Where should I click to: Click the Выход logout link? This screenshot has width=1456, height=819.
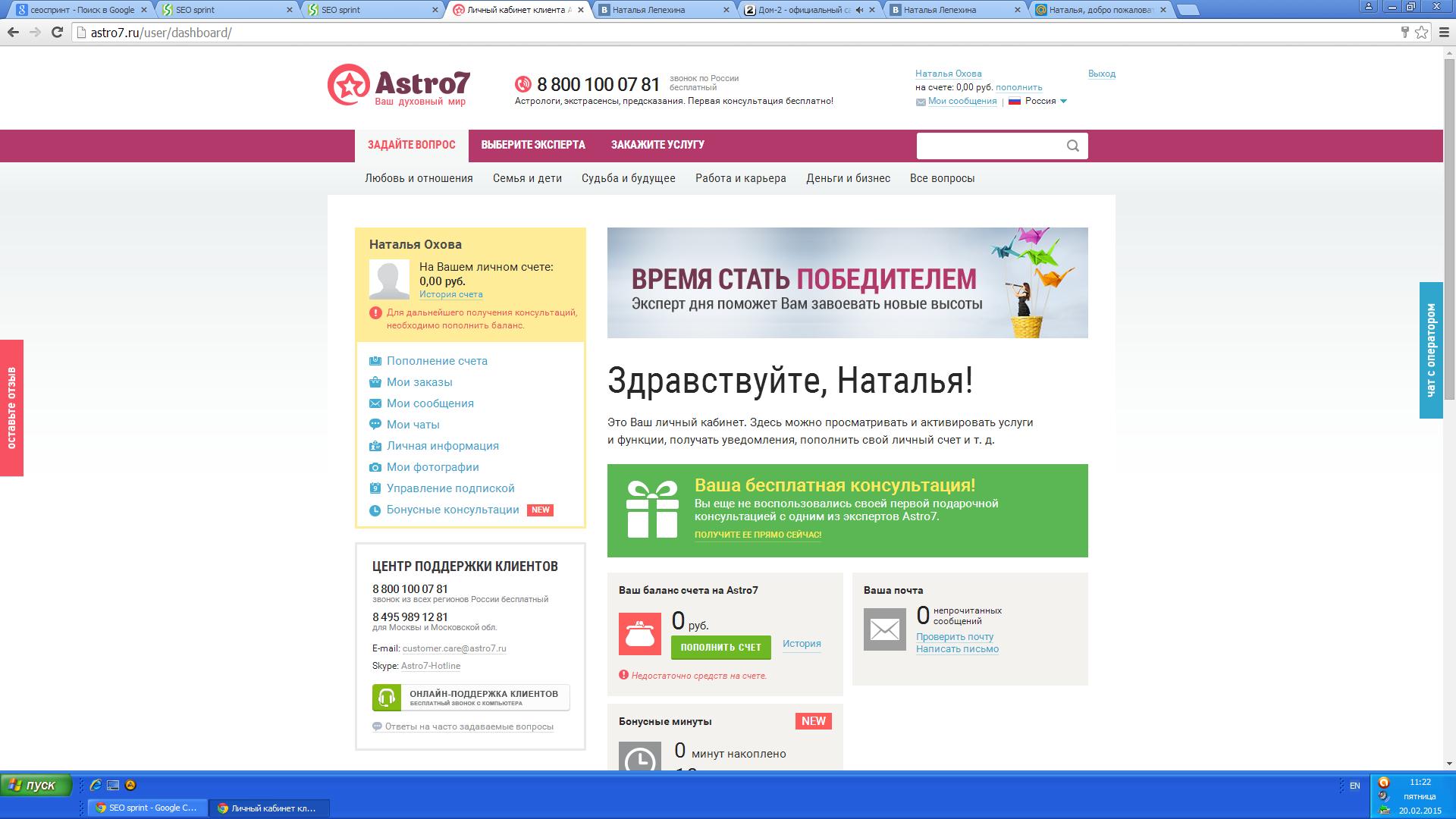click(1102, 74)
